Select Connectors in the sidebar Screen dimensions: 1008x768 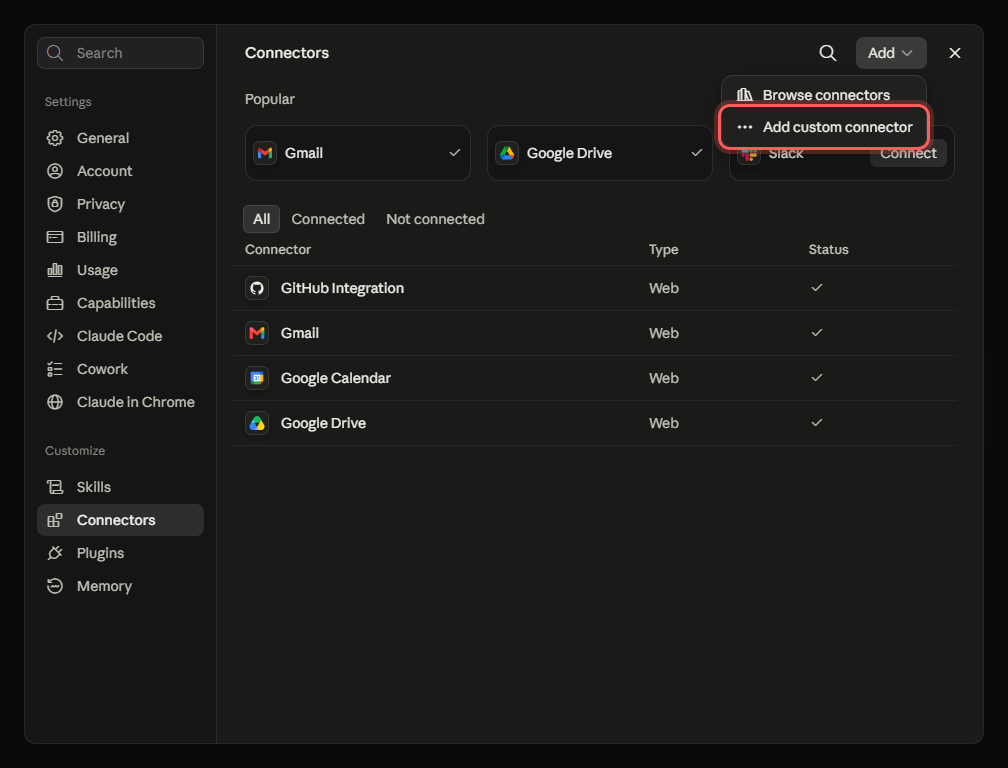pyautogui.click(x=120, y=520)
